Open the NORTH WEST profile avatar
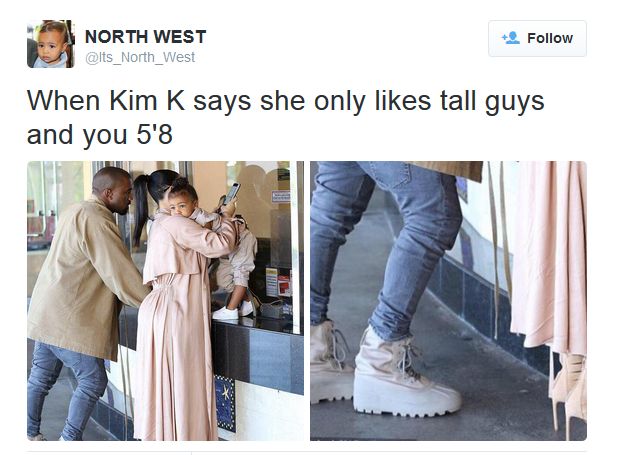Image resolution: width=619 pixels, height=455 pixels. click(x=51, y=44)
